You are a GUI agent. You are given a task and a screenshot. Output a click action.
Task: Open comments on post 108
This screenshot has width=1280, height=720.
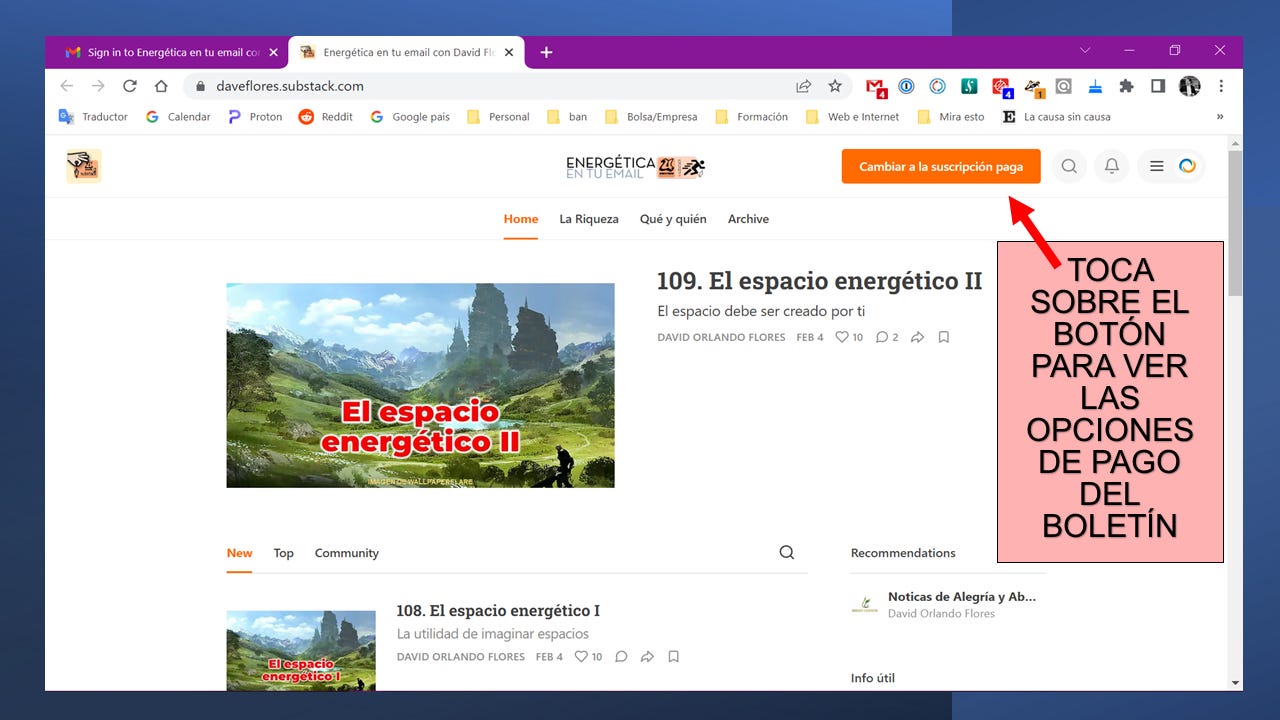[x=621, y=657]
